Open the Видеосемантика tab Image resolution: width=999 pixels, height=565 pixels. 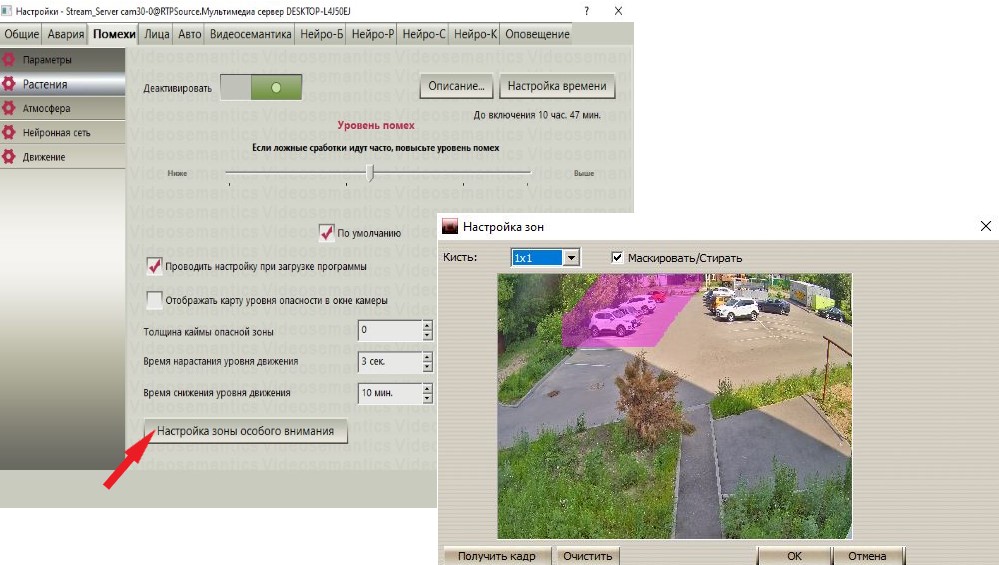250,34
